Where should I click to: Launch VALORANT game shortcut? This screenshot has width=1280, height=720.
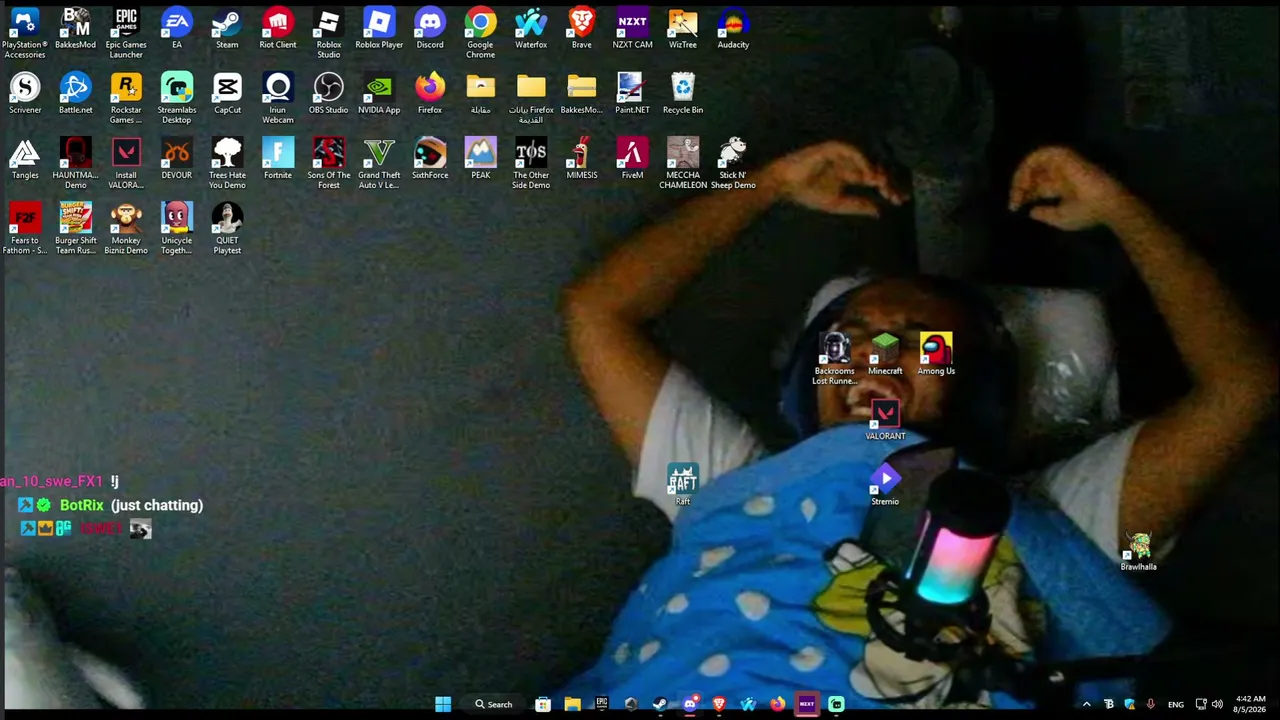tap(885, 419)
